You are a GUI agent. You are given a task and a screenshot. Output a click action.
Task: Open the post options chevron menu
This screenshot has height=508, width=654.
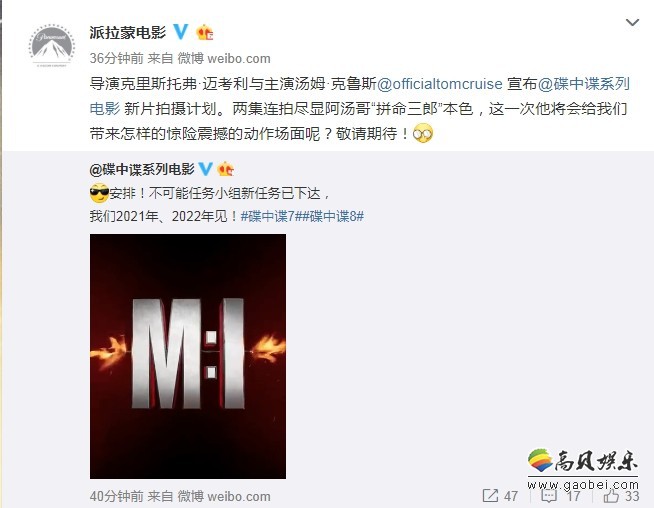coord(632,23)
